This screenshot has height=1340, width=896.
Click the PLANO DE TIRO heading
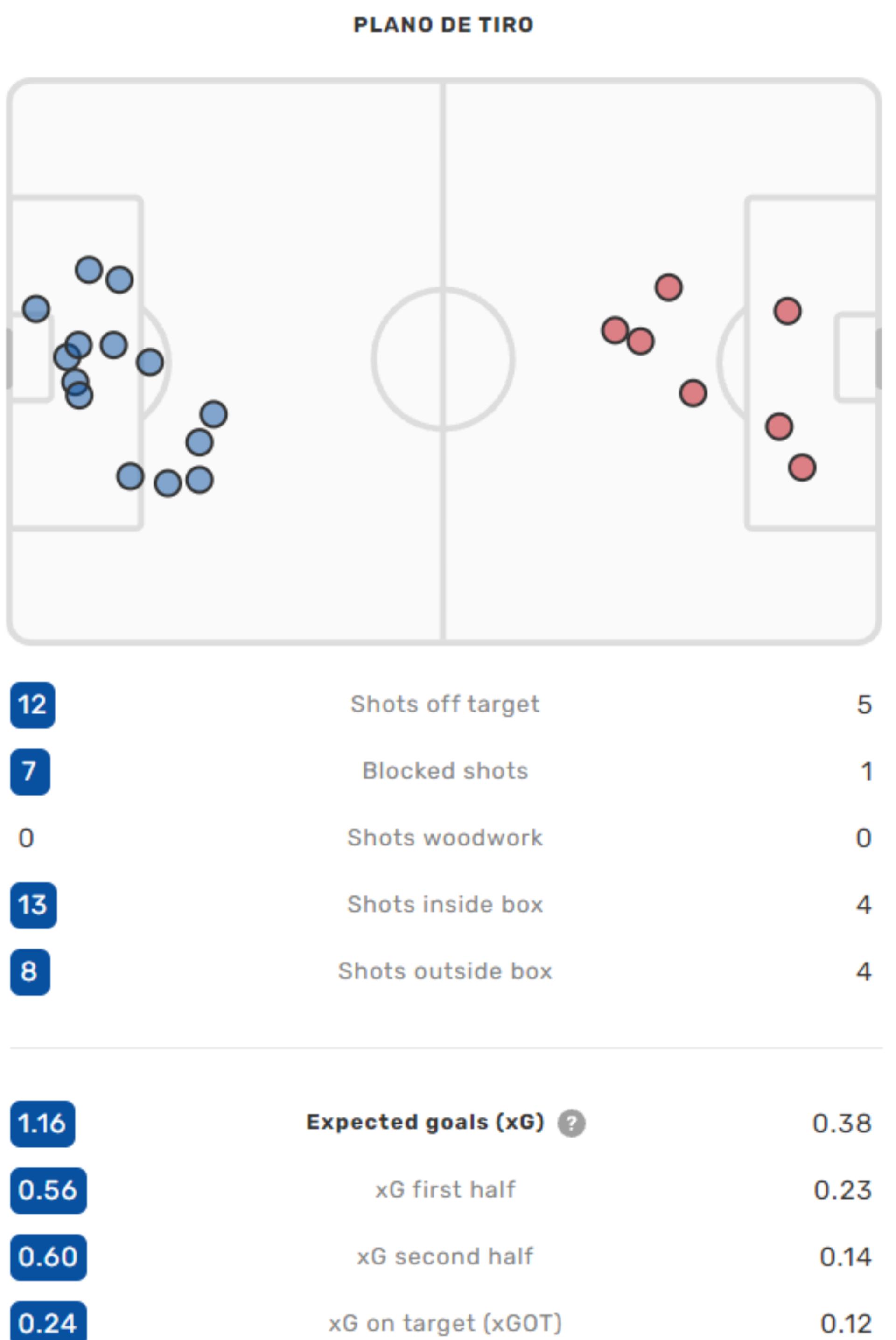(443, 25)
